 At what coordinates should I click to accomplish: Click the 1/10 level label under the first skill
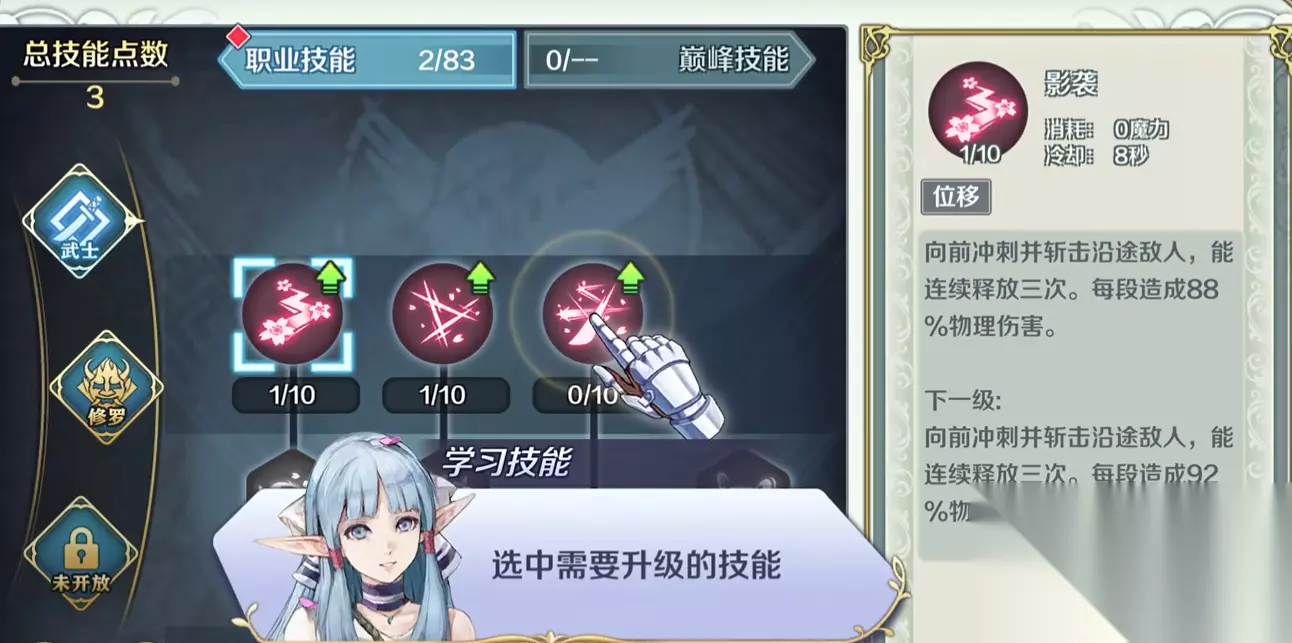(x=294, y=395)
